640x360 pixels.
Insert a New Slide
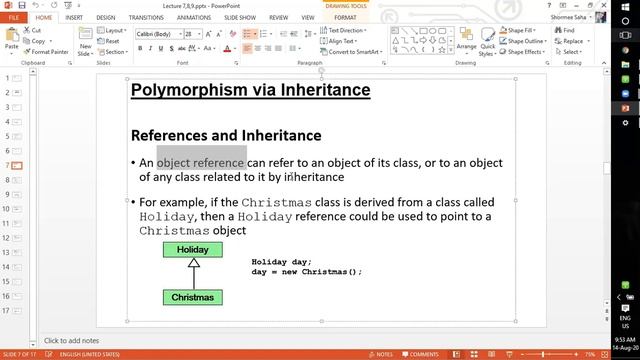pos(85,42)
